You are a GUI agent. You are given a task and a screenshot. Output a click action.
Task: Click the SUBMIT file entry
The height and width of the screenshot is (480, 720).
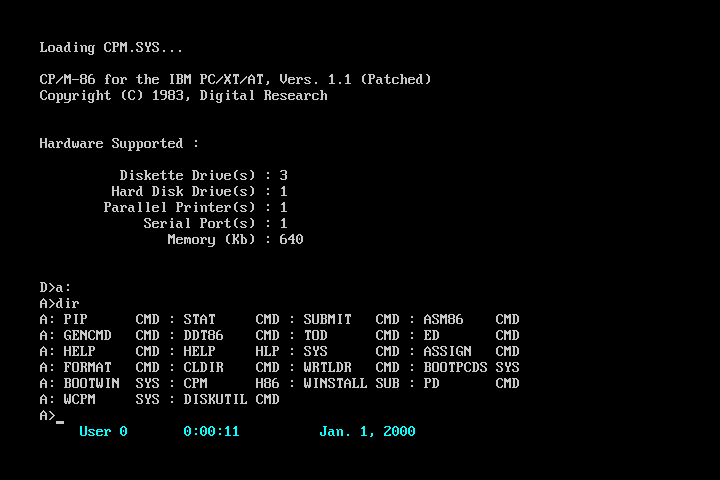point(351,320)
